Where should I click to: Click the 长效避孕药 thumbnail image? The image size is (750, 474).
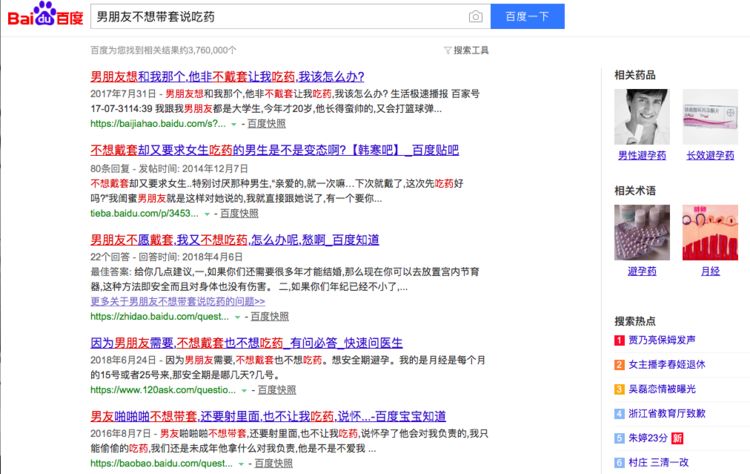point(710,116)
